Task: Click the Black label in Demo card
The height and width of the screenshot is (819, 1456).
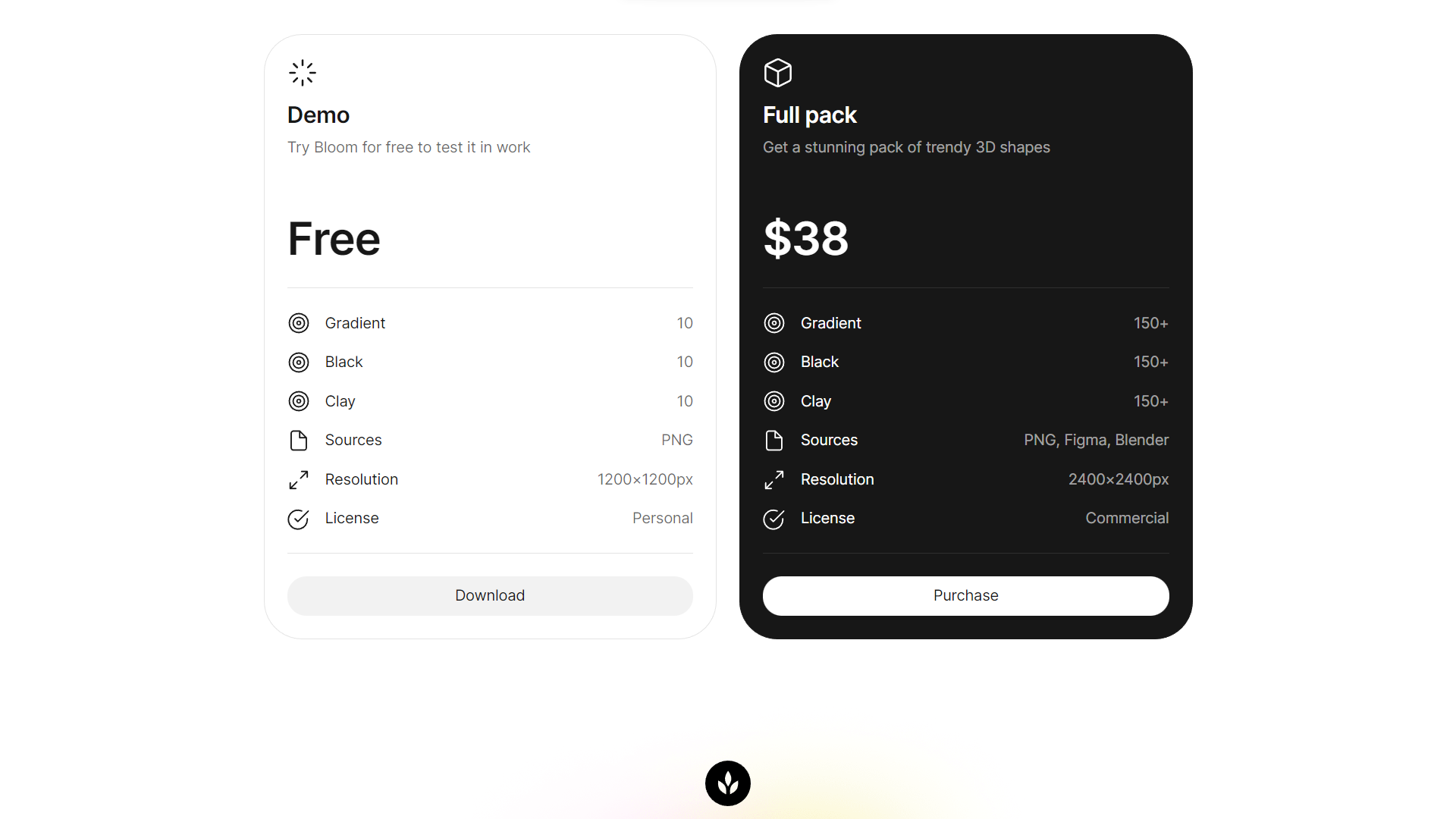Action: (344, 362)
